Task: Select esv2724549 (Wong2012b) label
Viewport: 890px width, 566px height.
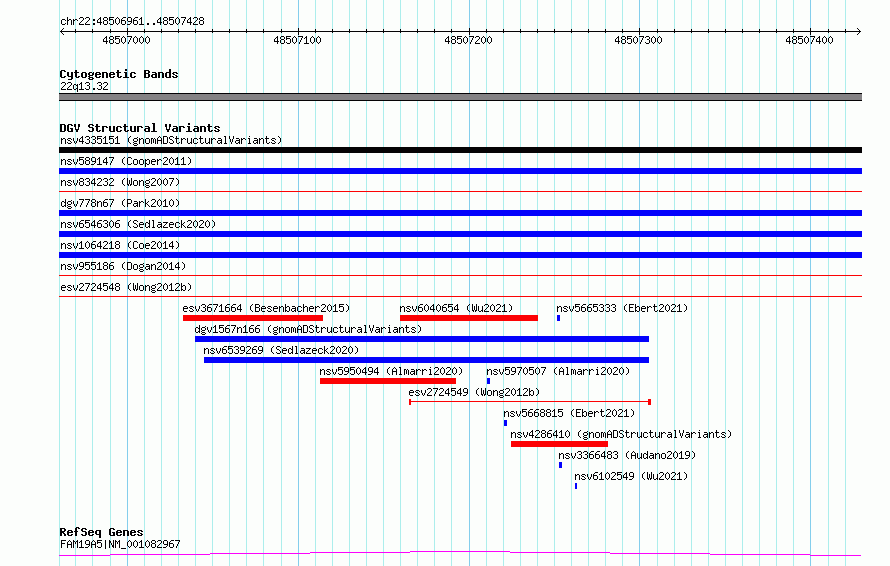Action: [474, 392]
